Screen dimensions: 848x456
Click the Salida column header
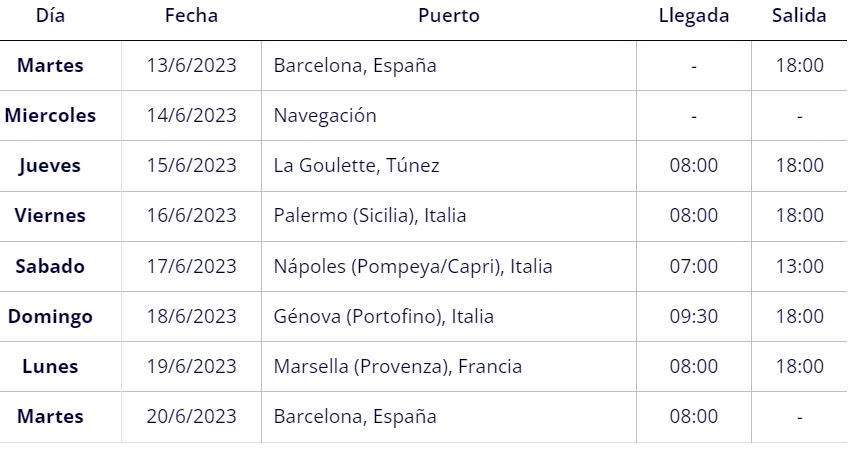(x=799, y=16)
